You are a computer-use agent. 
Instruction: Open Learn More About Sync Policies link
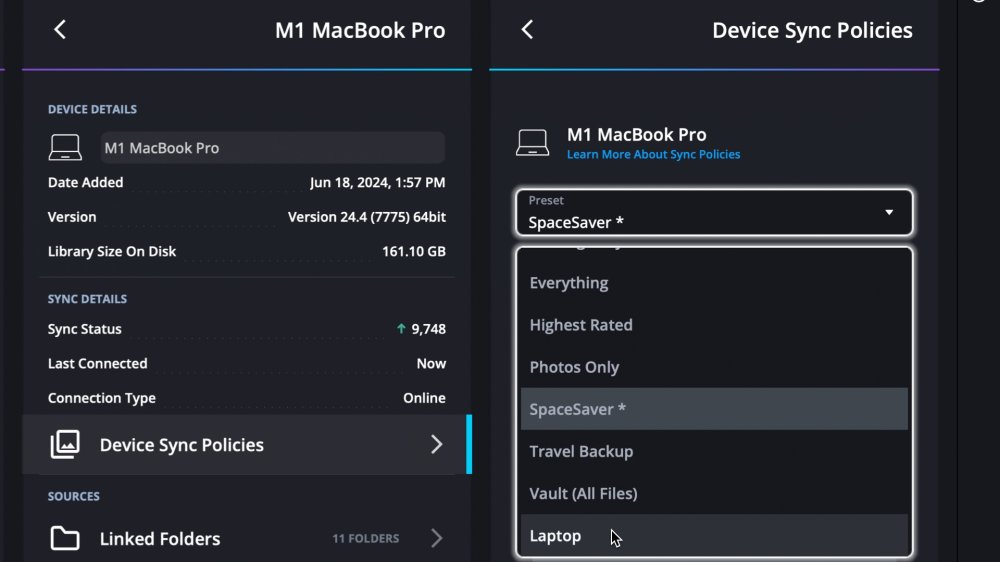[653, 155]
